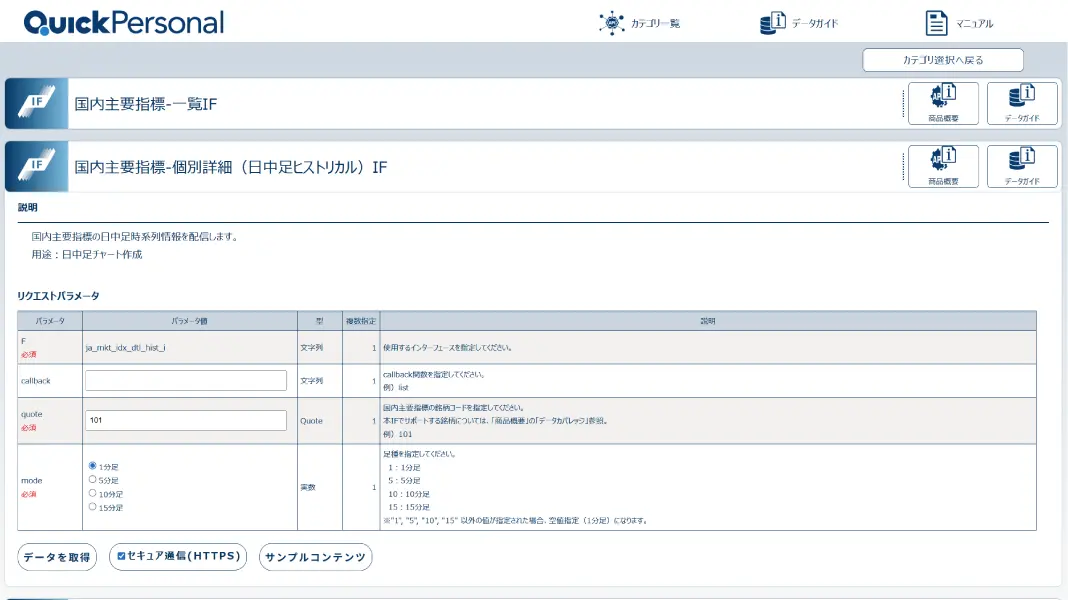Focus the callback input field
The width and height of the screenshot is (1068, 600).
186,381
